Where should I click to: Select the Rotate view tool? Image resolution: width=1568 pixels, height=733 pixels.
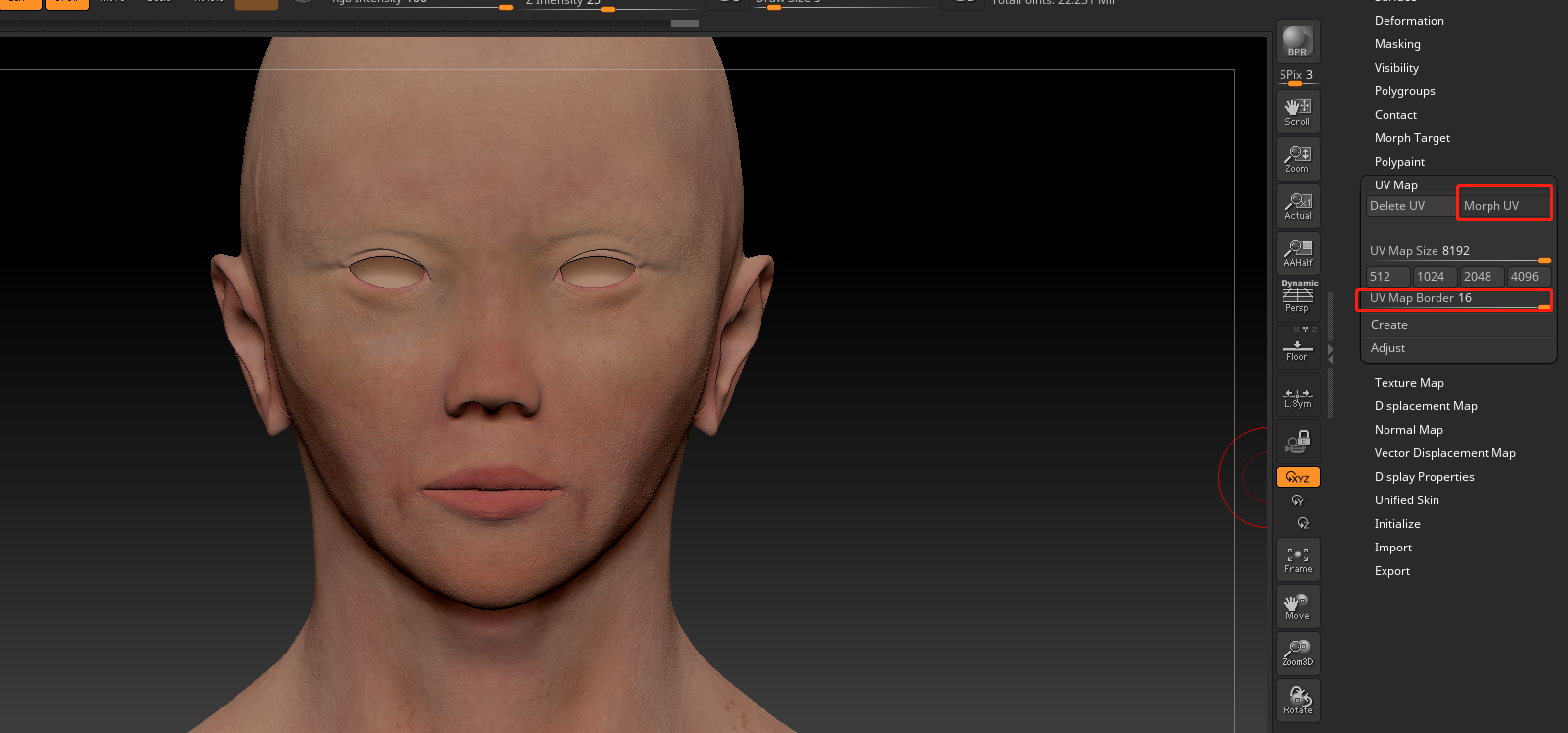click(x=1297, y=701)
